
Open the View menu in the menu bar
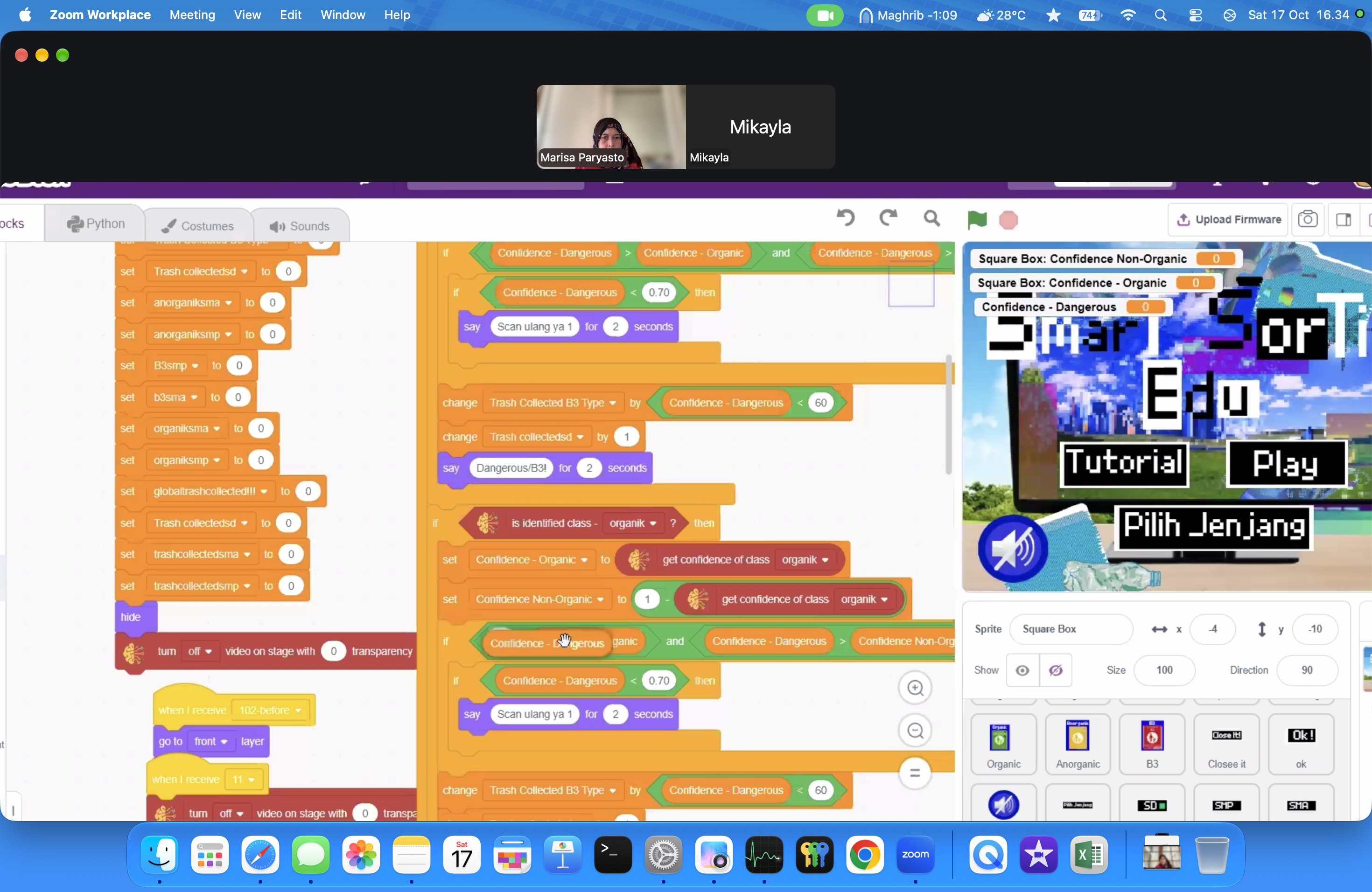click(x=247, y=15)
